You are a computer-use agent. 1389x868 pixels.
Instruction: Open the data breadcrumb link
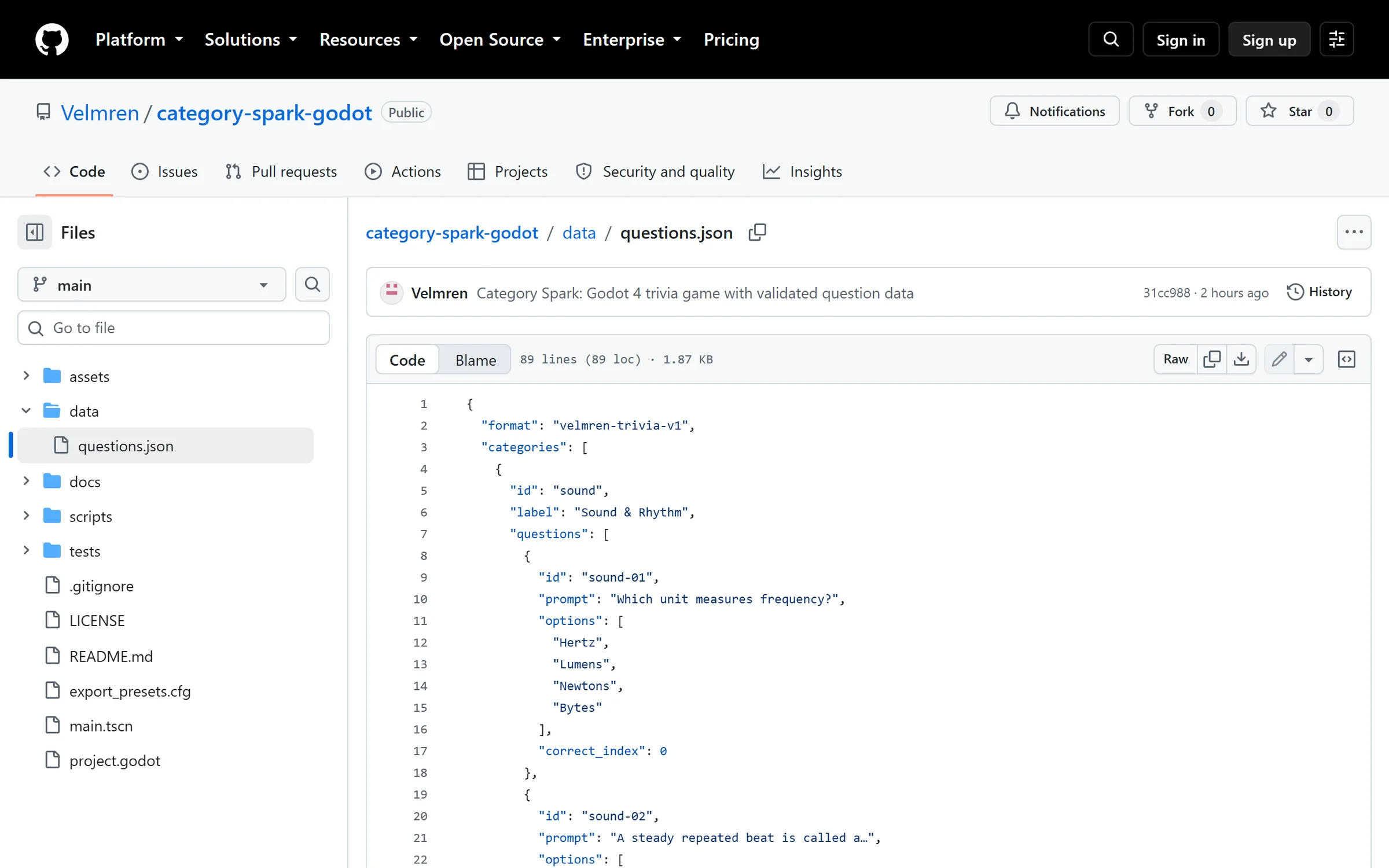click(x=579, y=233)
